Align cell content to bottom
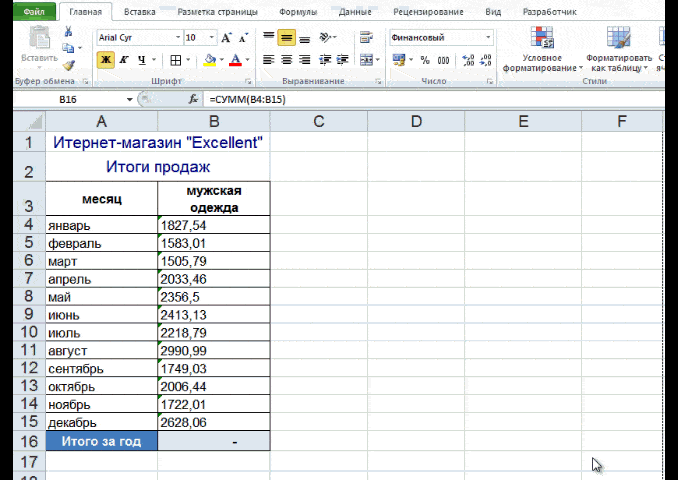The image size is (678, 480). (x=304, y=39)
